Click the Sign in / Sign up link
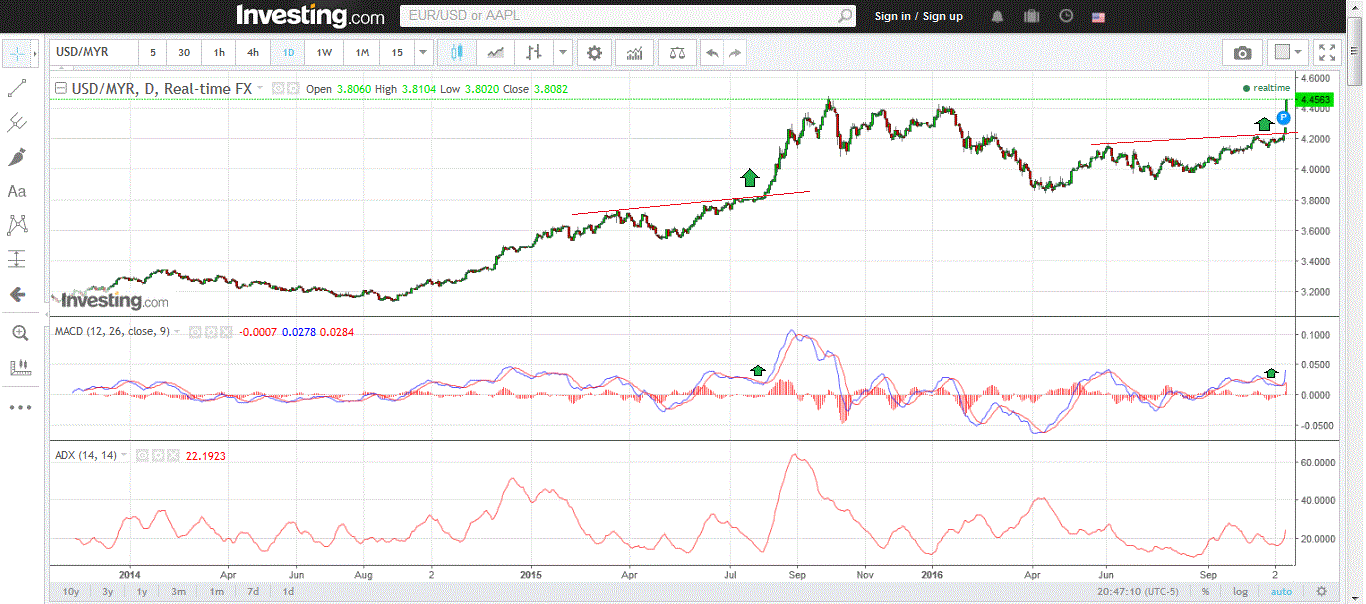 pyautogui.click(x=918, y=16)
